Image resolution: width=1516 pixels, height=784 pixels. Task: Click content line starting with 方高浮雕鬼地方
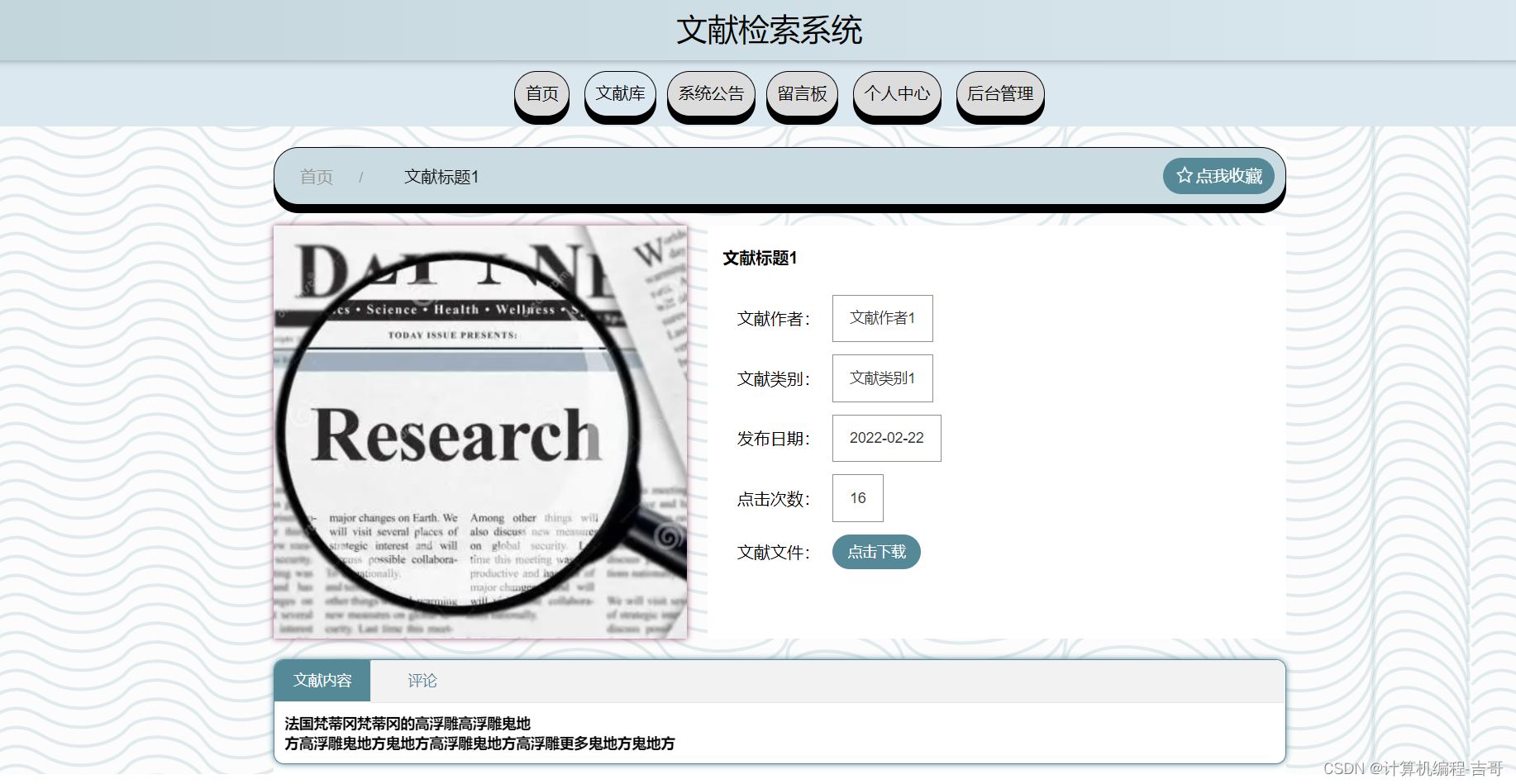pos(479,744)
